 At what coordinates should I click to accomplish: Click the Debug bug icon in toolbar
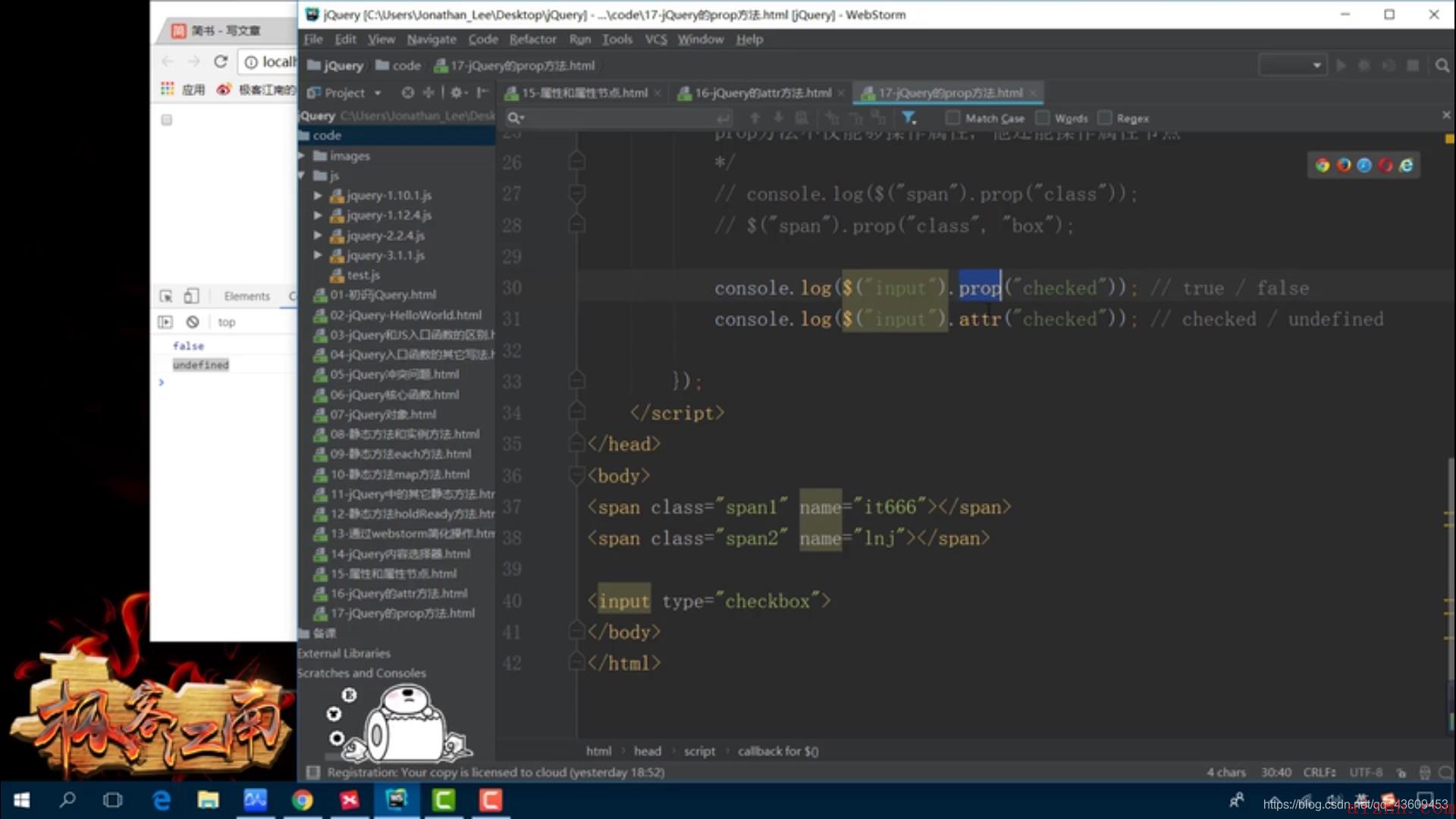tap(1364, 66)
